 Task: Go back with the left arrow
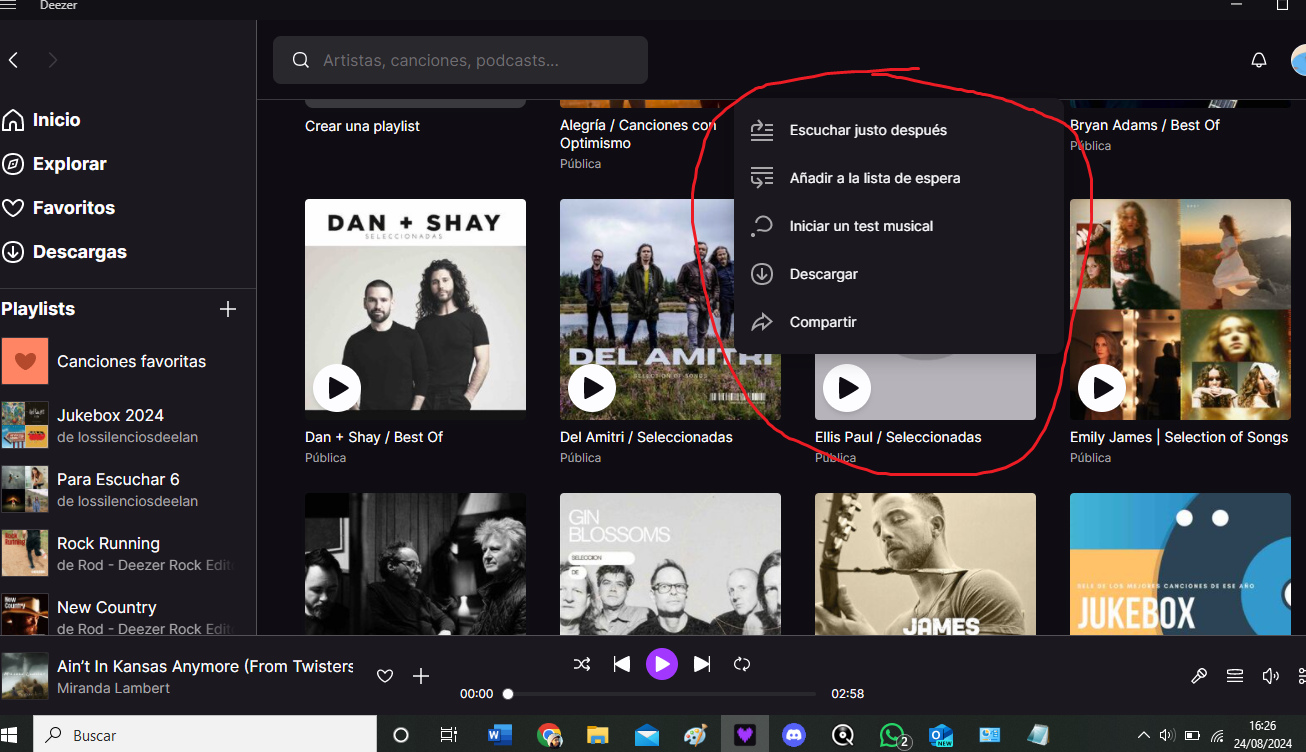(x=14, y=60)
